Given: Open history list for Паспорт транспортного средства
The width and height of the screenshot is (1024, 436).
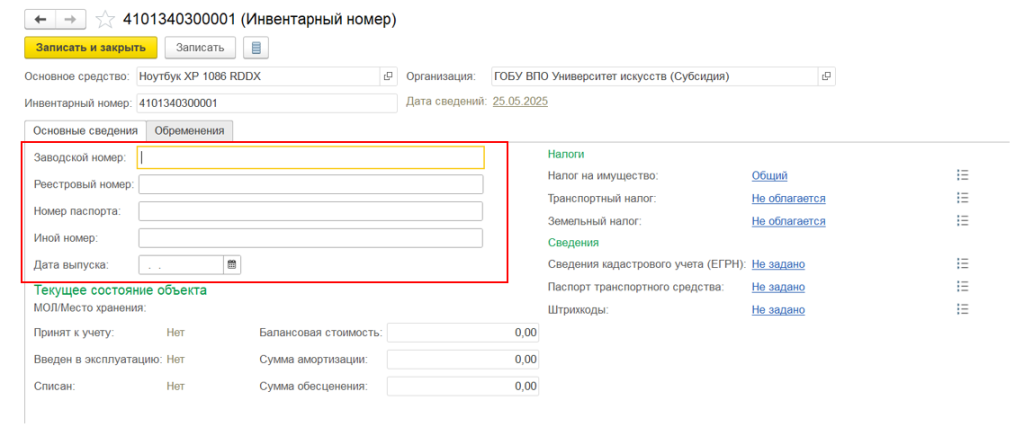Looking at the screenshot, I should point(961,287).
